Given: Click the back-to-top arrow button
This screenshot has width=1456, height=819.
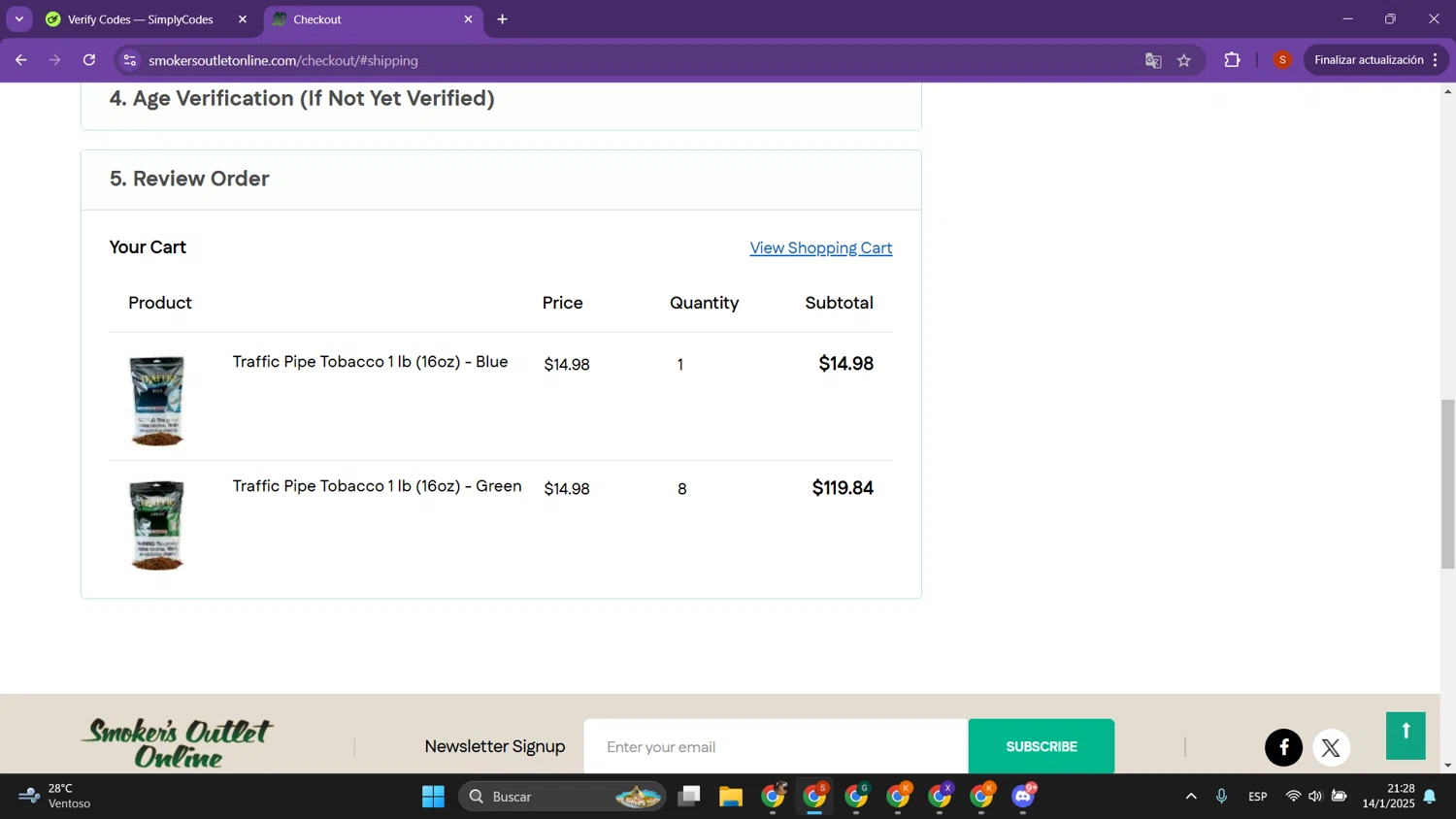Looking at the screenshot, I should tap(1406, 736).
